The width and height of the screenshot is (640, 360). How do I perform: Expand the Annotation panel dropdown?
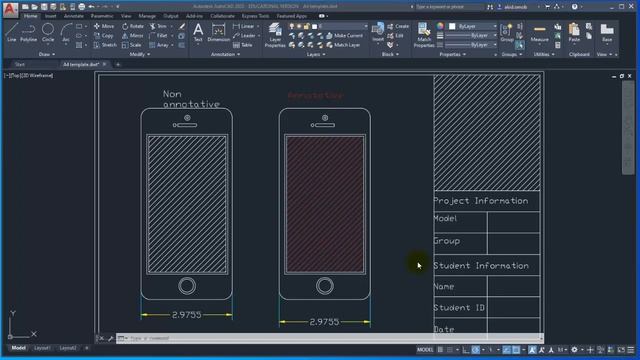pos(225,54)
